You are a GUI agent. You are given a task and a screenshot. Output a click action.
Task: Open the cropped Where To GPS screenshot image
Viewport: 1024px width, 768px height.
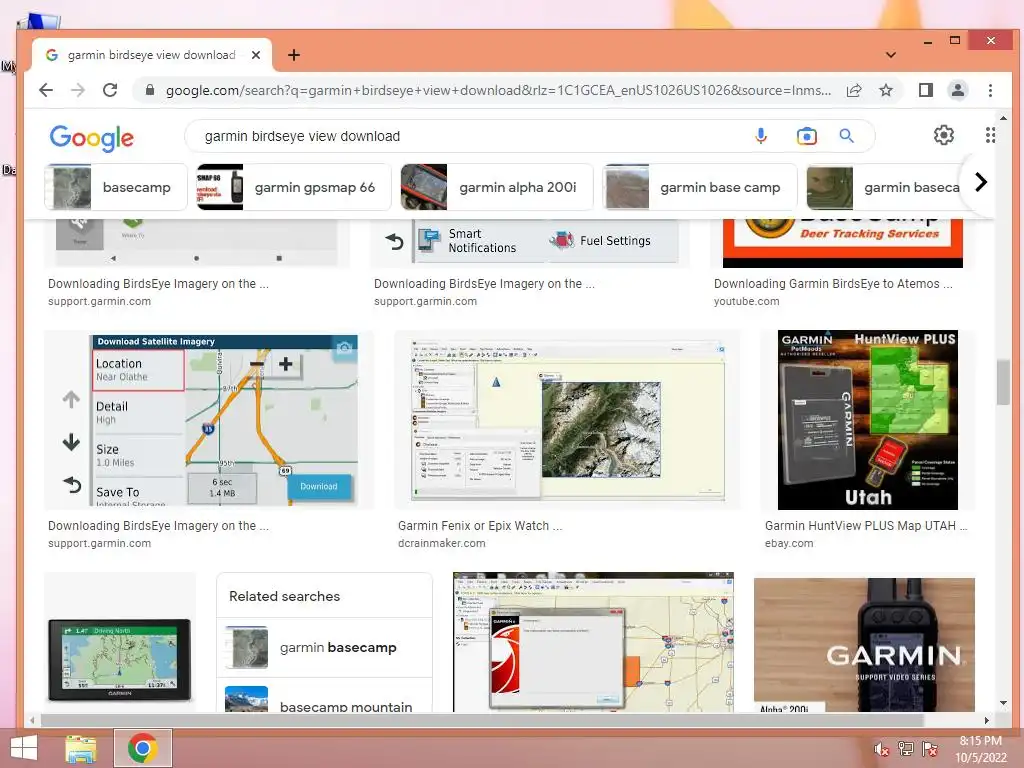pos(197,243)
